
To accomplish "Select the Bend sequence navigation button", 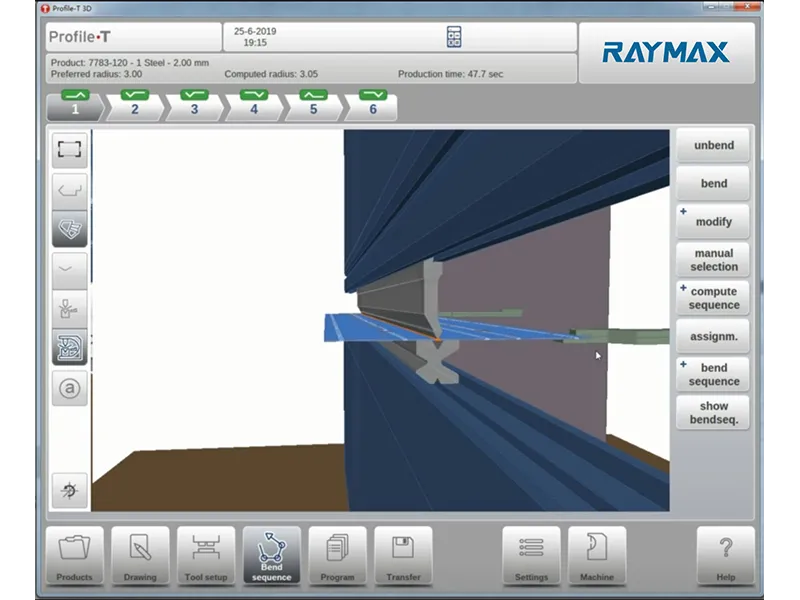I will coord(272,555).
